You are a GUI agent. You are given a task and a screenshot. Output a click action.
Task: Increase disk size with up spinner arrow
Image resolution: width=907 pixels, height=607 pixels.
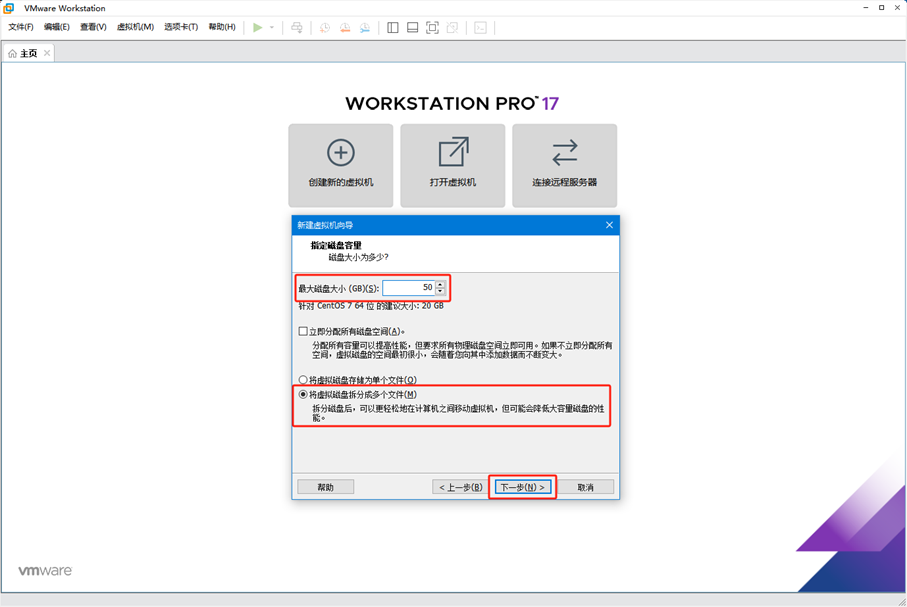pos(440,284)
